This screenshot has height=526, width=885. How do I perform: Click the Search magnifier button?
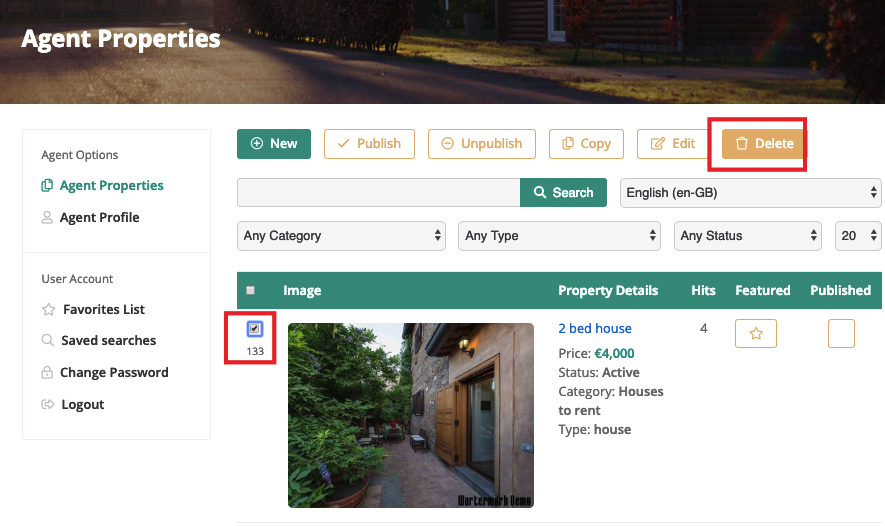pyautogui.click(x=563, y=192)
